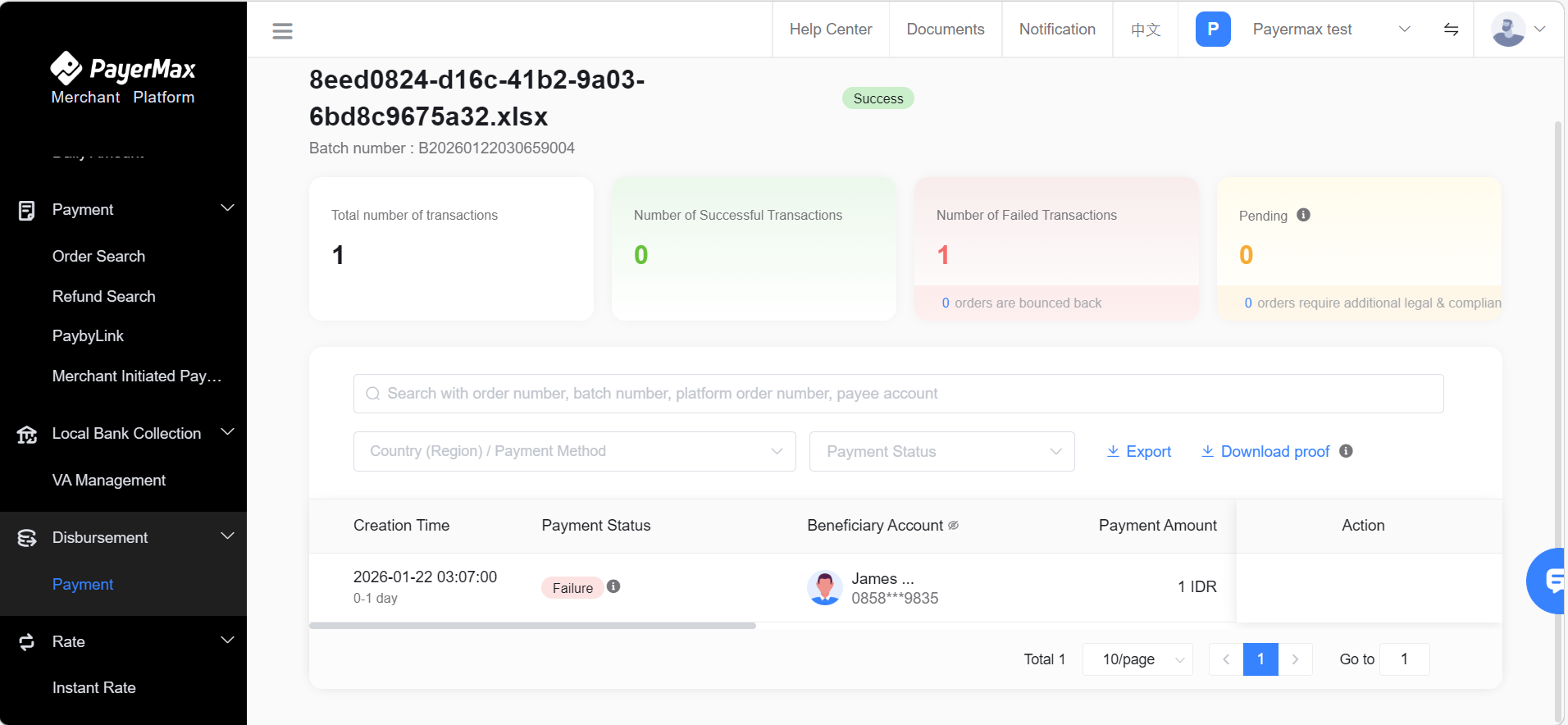Click the Export link

coord(1139,451)
